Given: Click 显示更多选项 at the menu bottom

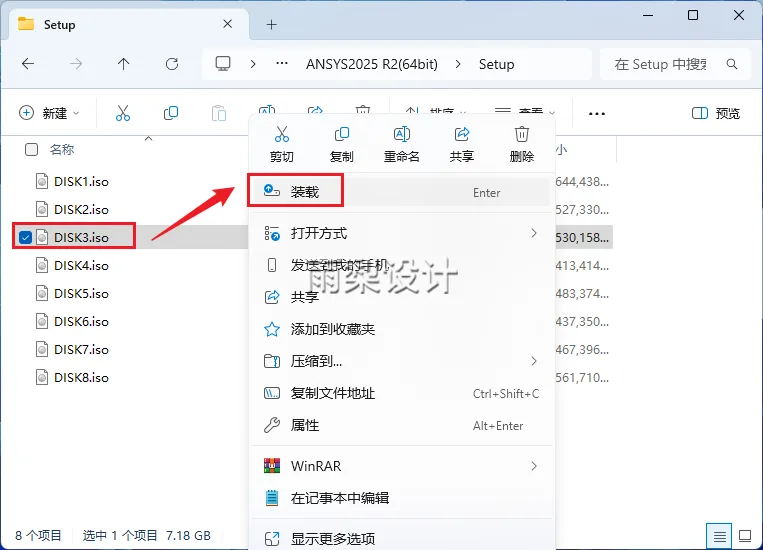Looking at the screenshot, I should tap(402, 538).
